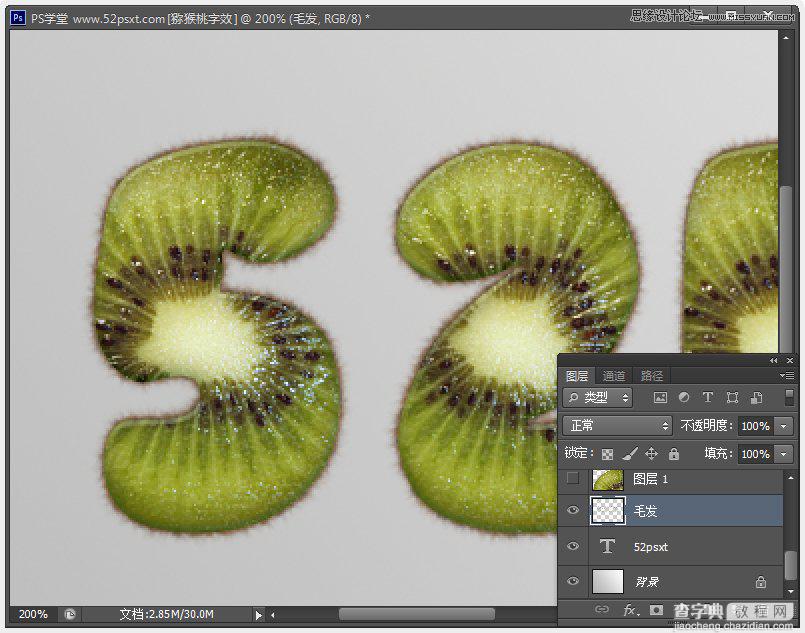Screen dimensions: 805x633
Task: Close the layers panel with X
Action: [790, 360]
